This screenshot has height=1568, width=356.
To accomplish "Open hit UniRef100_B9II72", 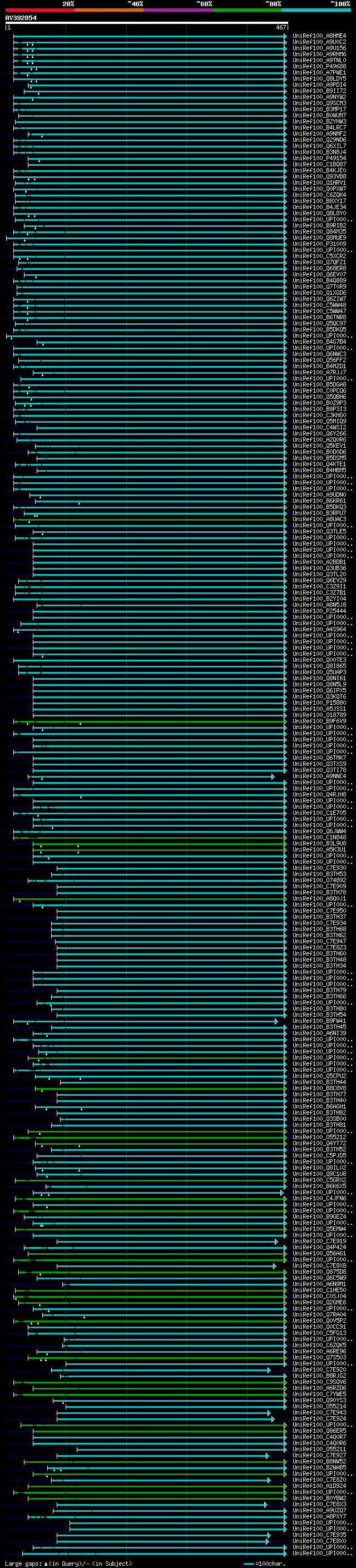I will [319, 91].
